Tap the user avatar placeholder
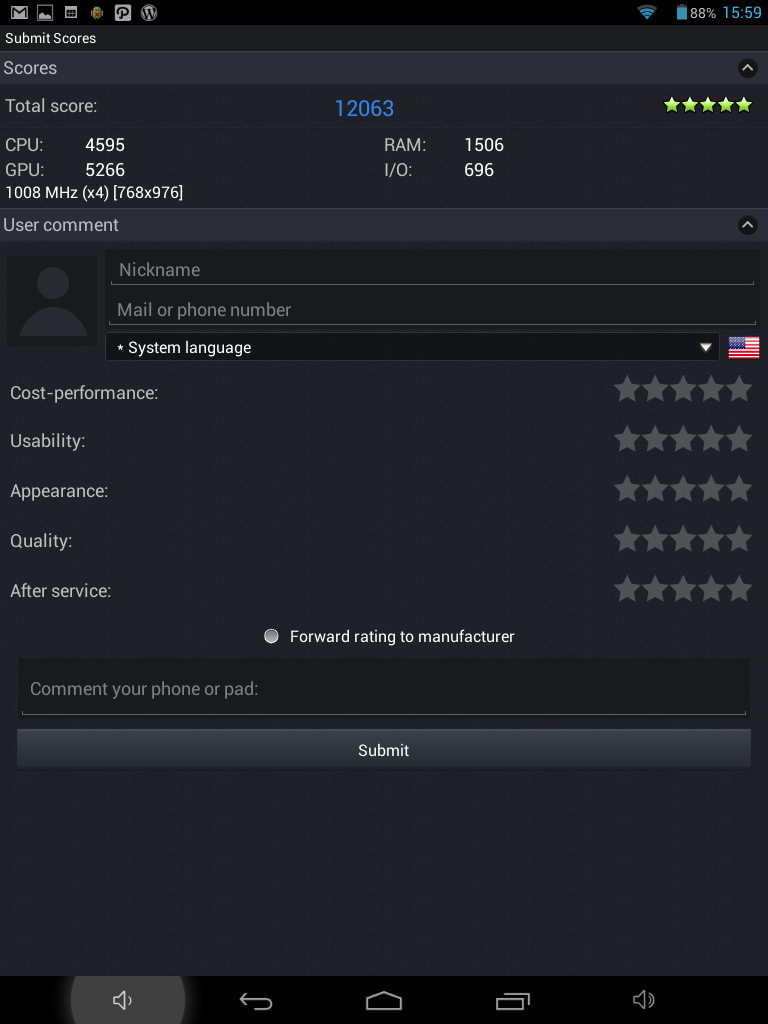 coord(52,301)
